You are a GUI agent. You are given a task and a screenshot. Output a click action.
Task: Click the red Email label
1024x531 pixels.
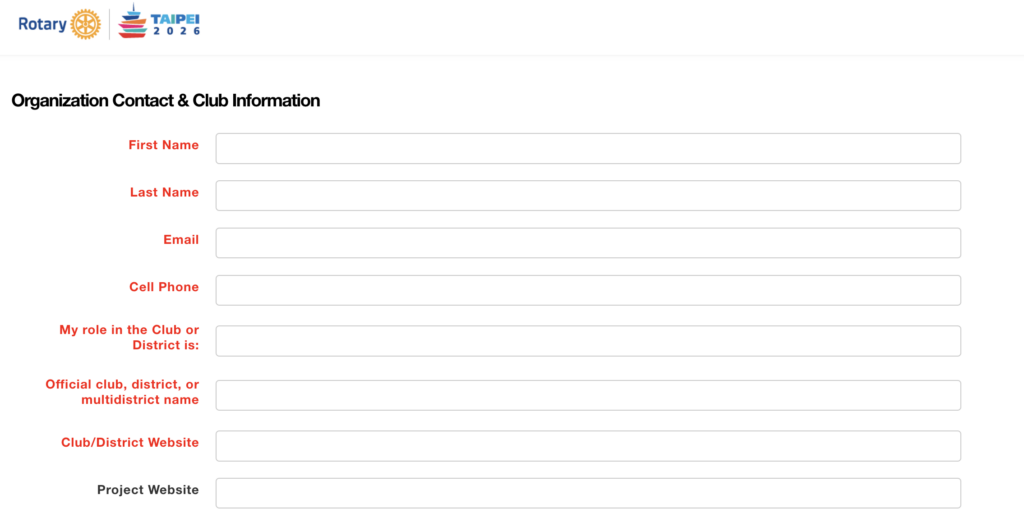coord(181,240)
